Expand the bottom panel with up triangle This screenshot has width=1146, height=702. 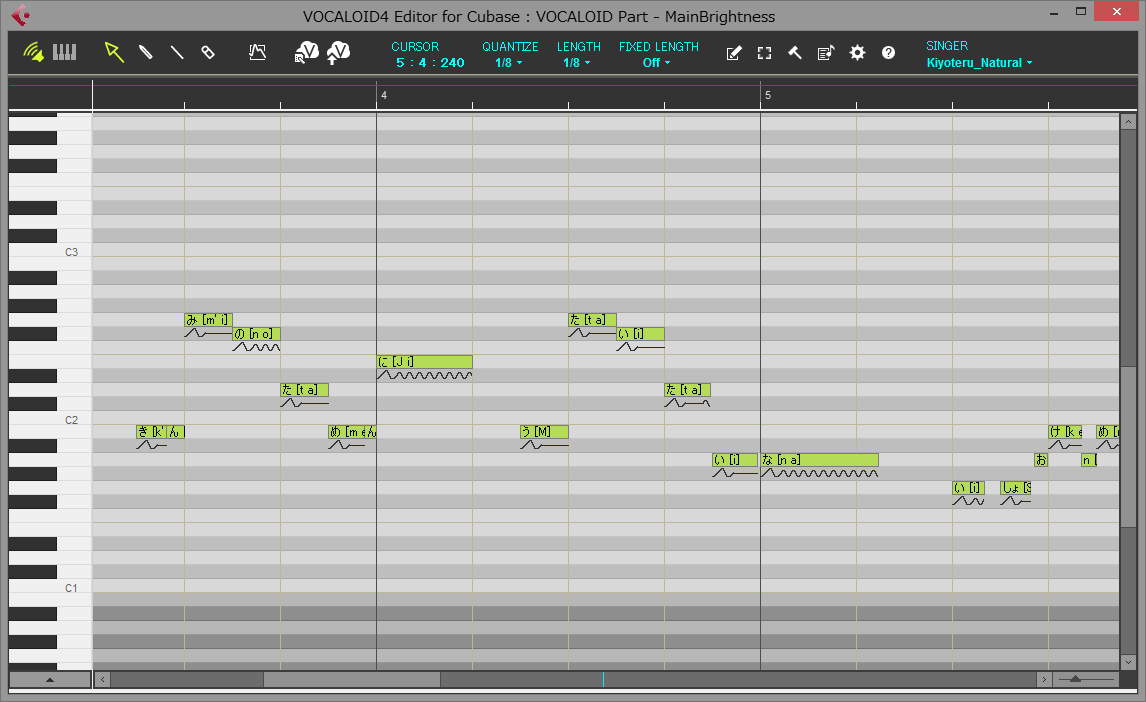coord(50,680)
